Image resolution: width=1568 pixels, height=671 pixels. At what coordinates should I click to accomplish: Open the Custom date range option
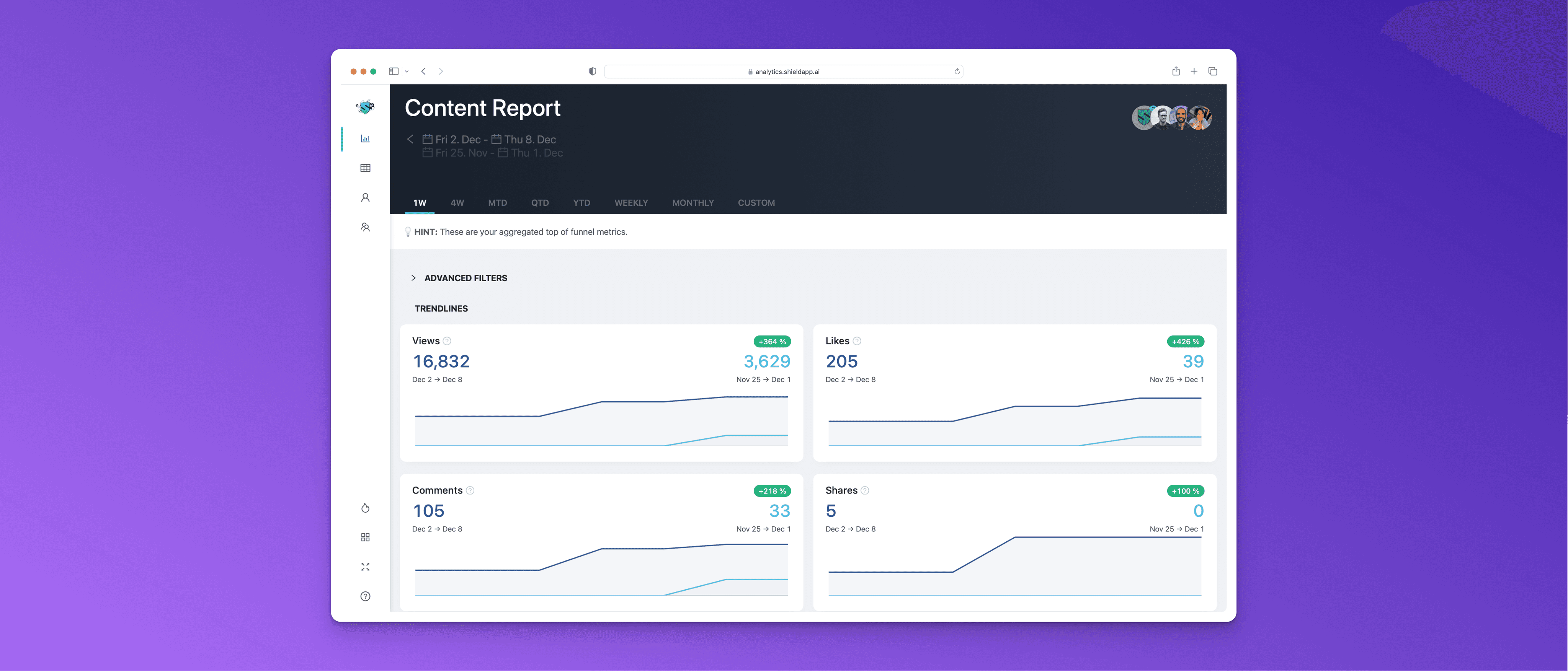pyautogui.click(x=756, y=203)
